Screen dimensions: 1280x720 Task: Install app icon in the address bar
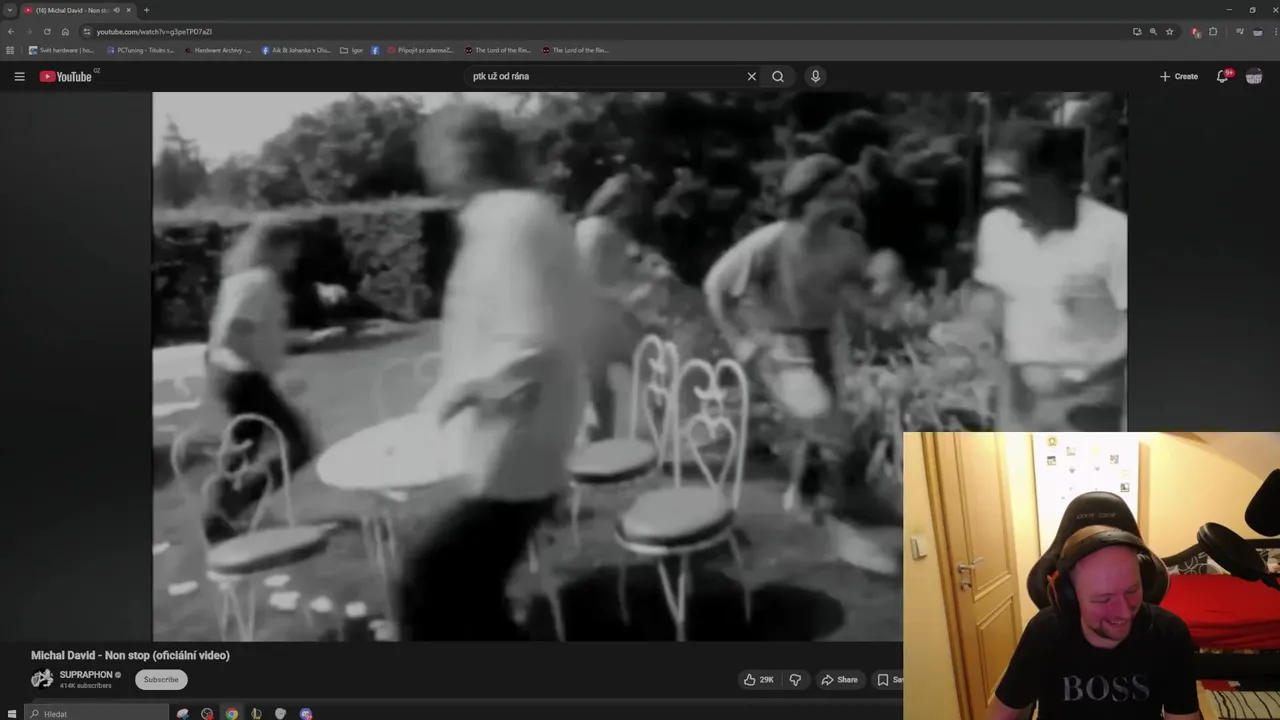coord(1137,31)
